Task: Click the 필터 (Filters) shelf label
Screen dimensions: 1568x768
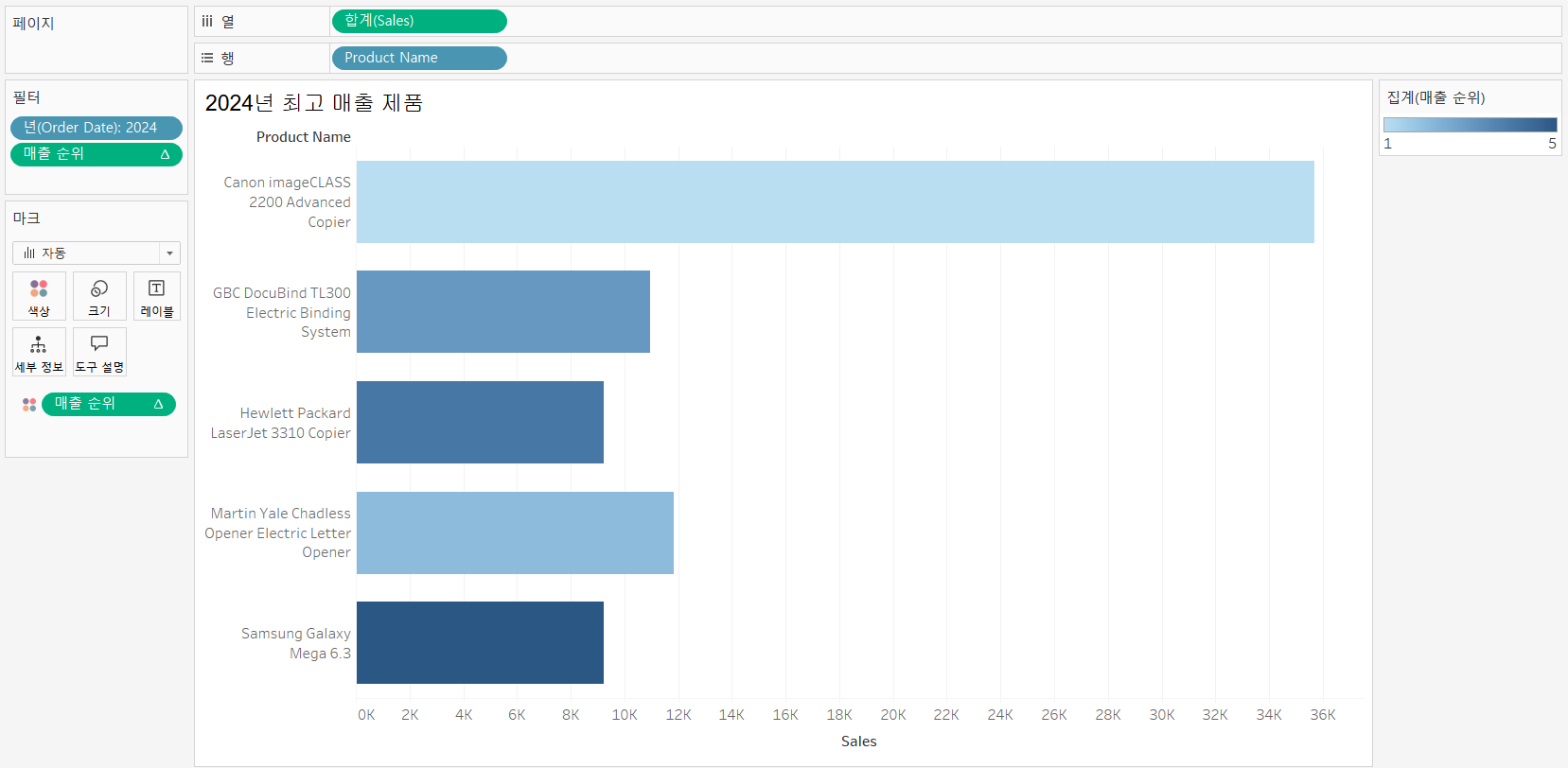Action: coord(26,97)
